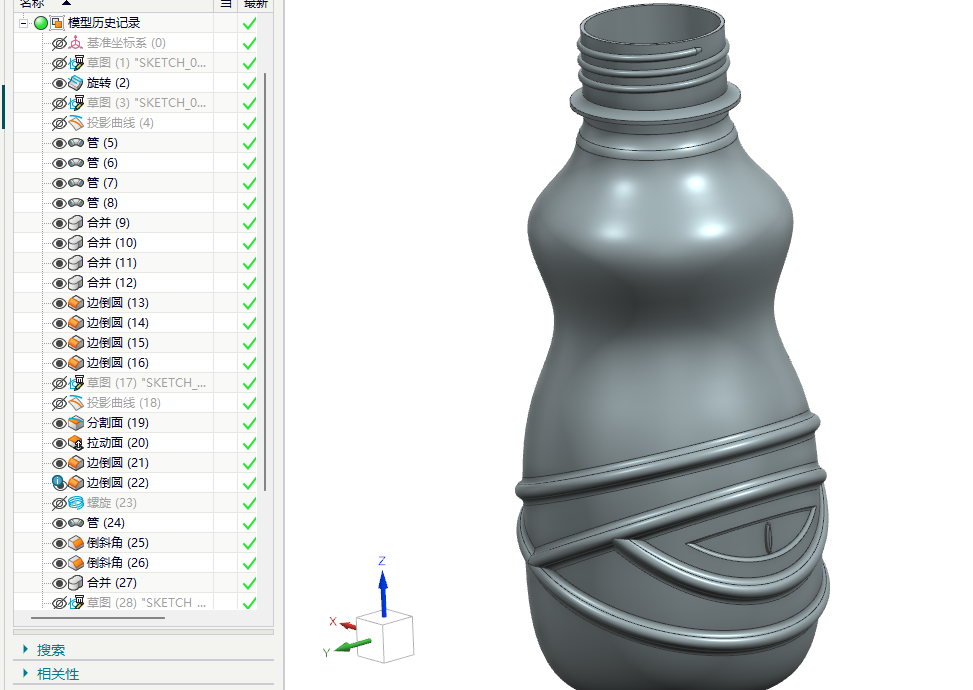Viewport: 973px width, 690px height.
Task: Hide 管 (5) feature via eye icon
Action: tap(59, 143)
